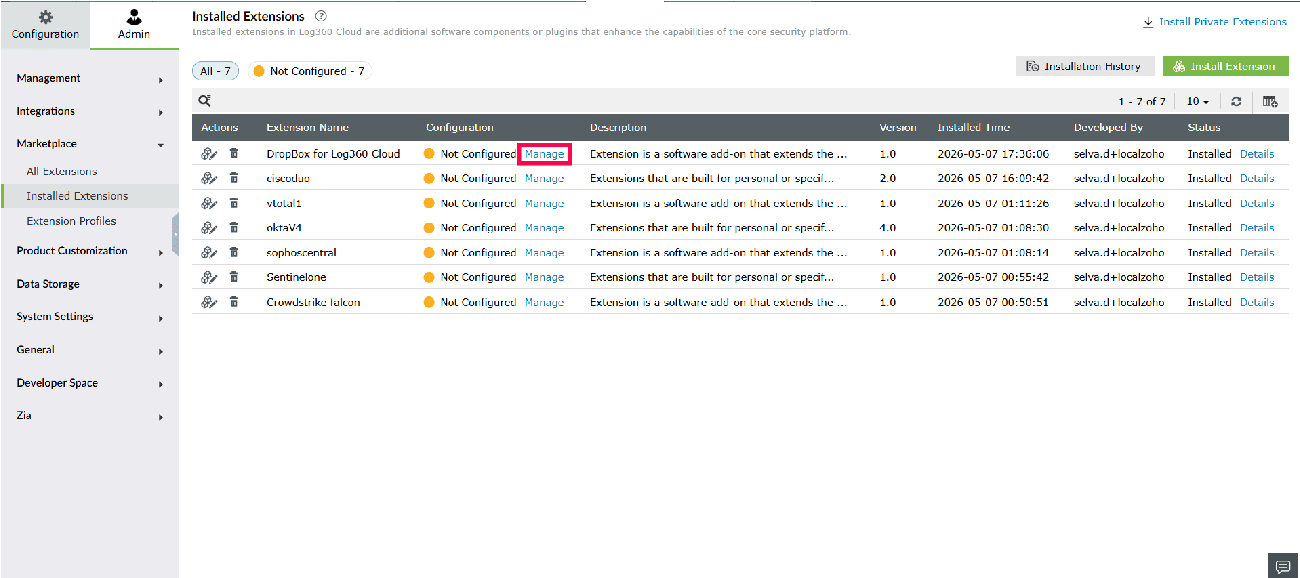Open configure icon for ciscoduo row
The image size is (1300, 578).
(209, 178)
